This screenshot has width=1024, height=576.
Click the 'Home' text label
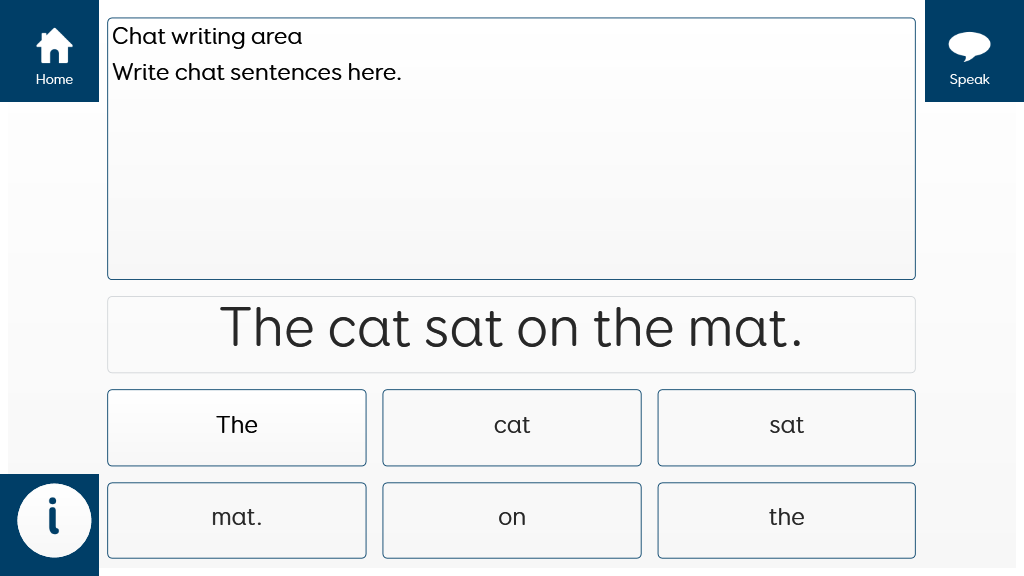click(x=54, y=80)
